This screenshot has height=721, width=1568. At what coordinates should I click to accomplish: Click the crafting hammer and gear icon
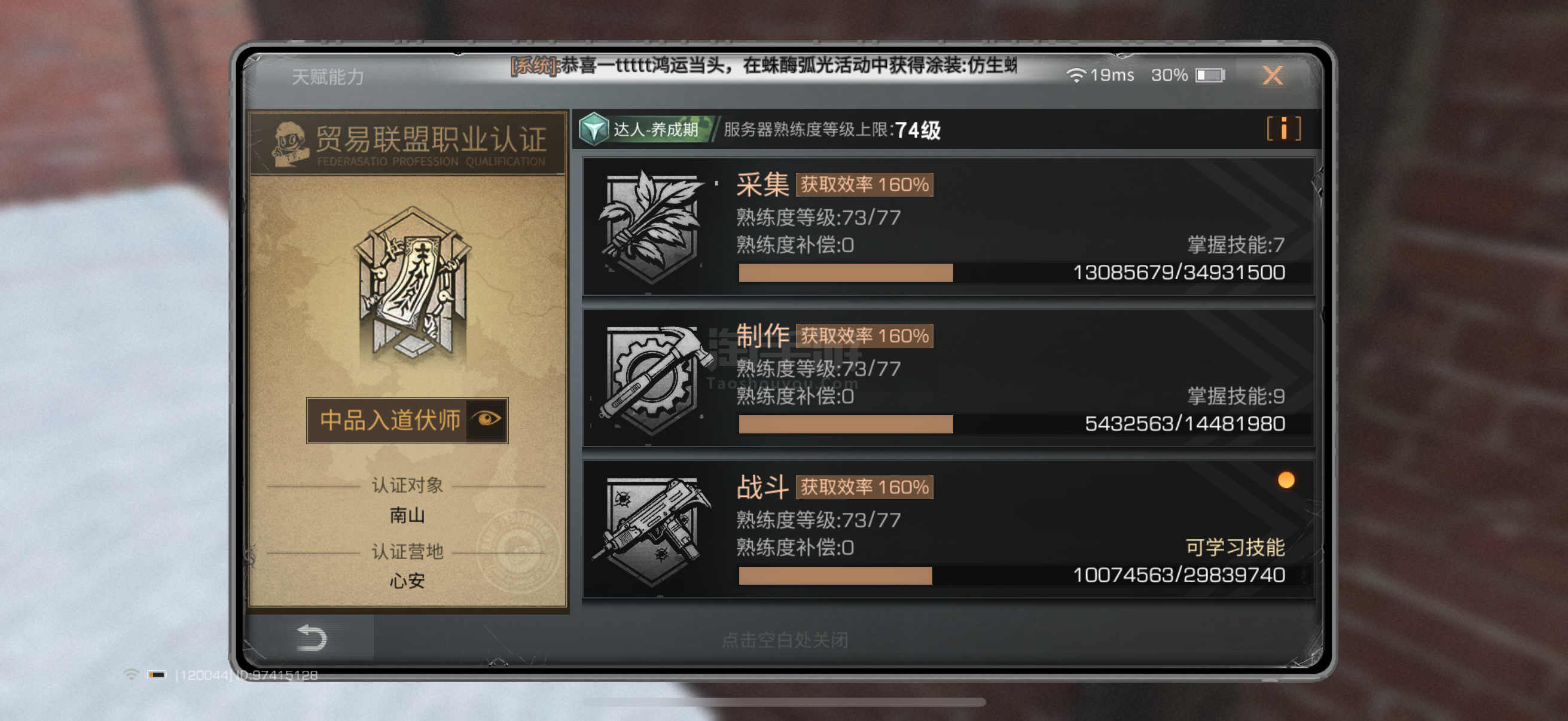coord(654,380)
